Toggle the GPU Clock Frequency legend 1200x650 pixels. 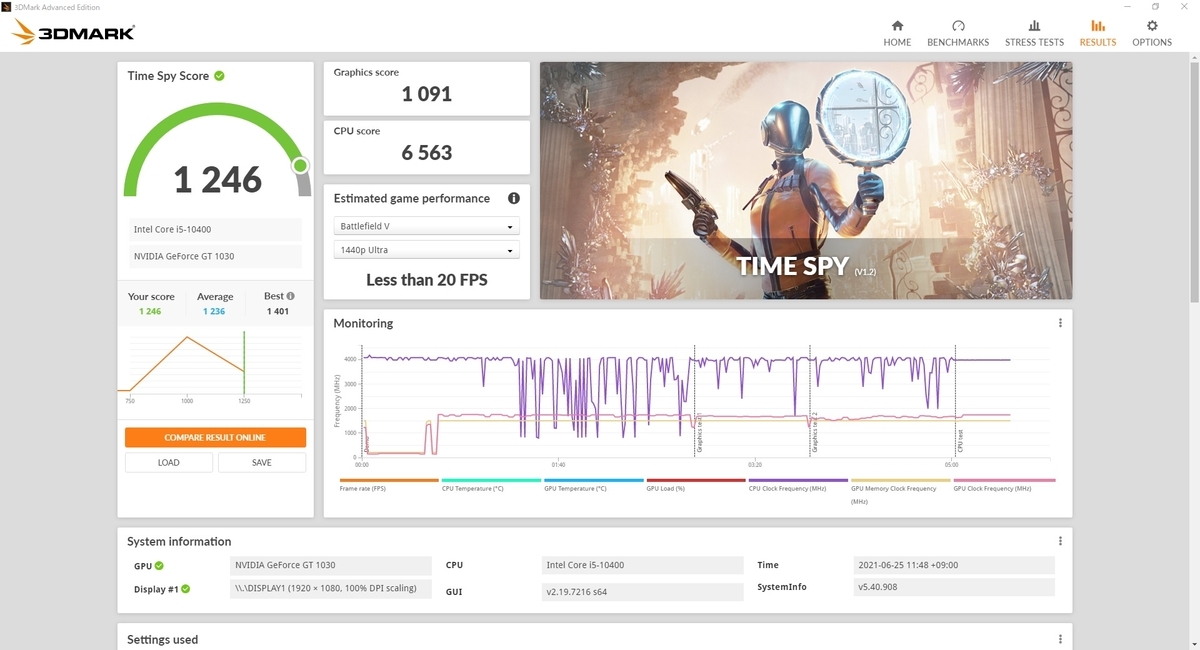(1003, 484)
